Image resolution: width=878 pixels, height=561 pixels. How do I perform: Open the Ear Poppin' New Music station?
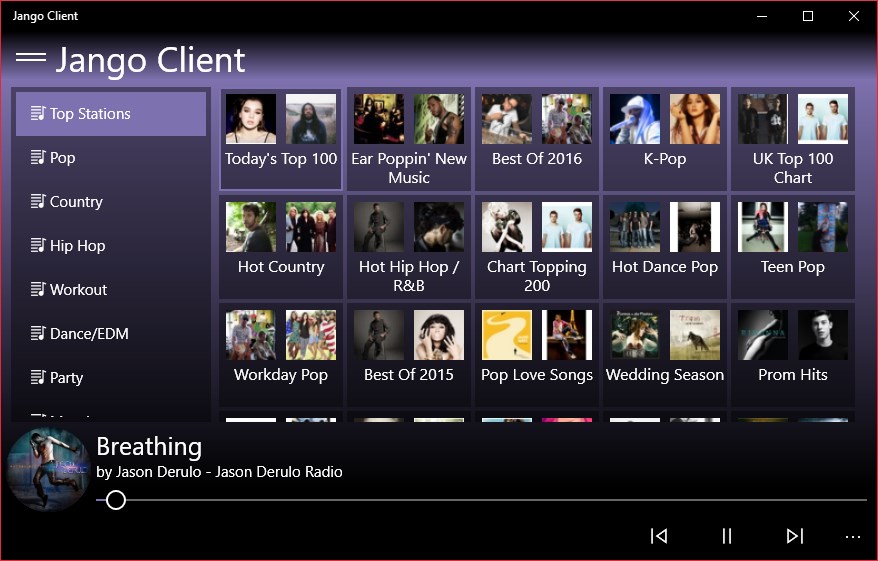click(x=409, y=139)
